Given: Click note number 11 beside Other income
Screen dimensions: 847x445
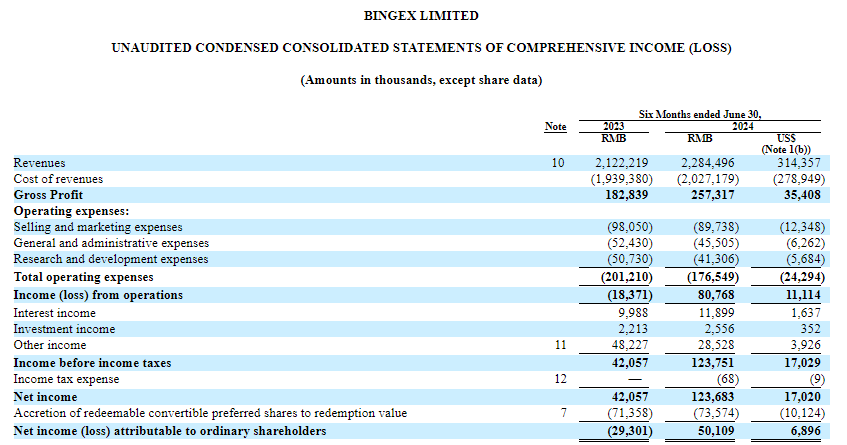Looking at the screenshot, I should click(560, 345).
